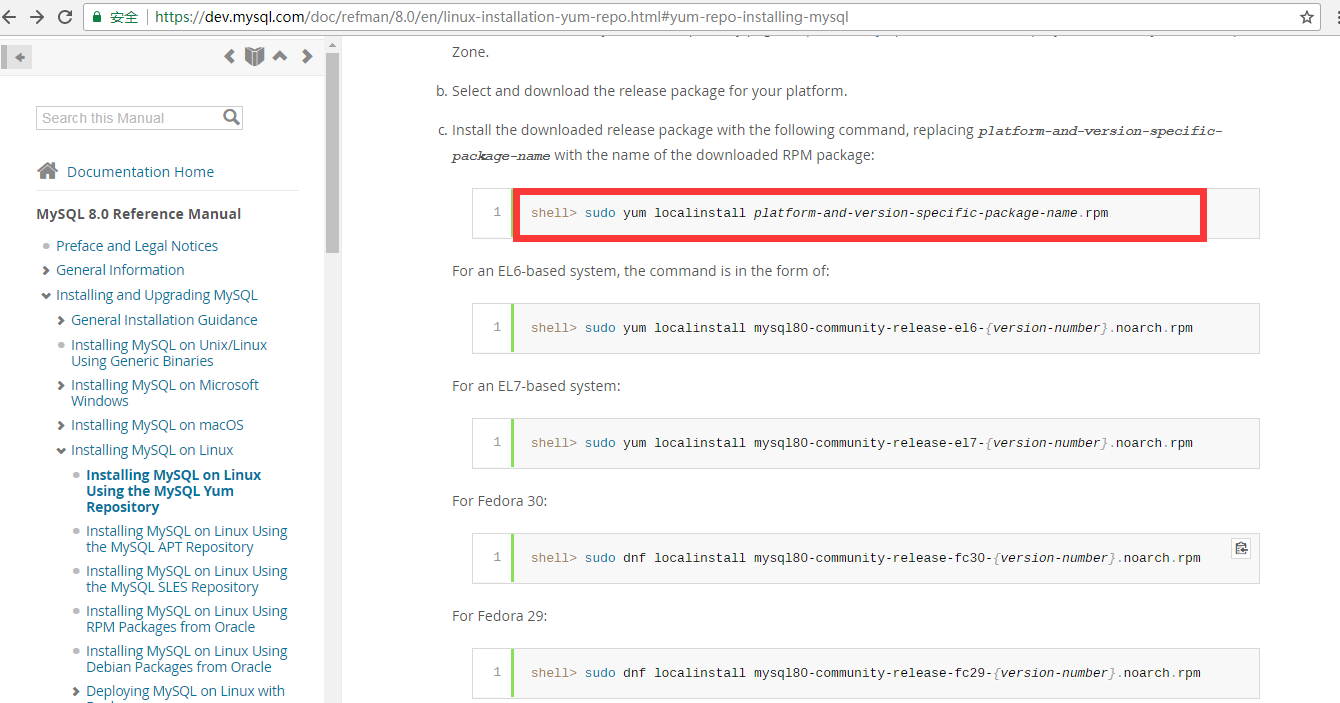Select Installing MySQL Using the MySQL Yum Repository
Viewport: 1340px width, 703px height.
tap(174, 491)
